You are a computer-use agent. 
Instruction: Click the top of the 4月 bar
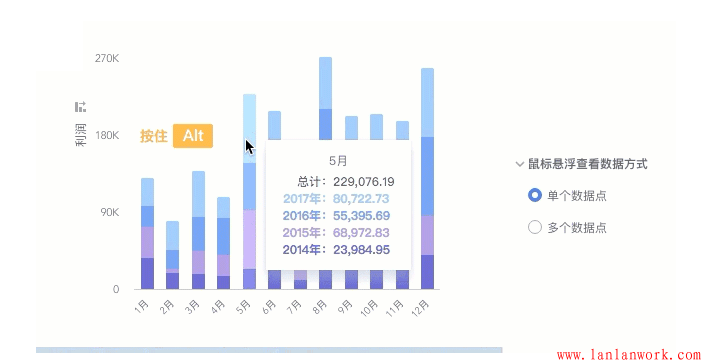(224, 208)
